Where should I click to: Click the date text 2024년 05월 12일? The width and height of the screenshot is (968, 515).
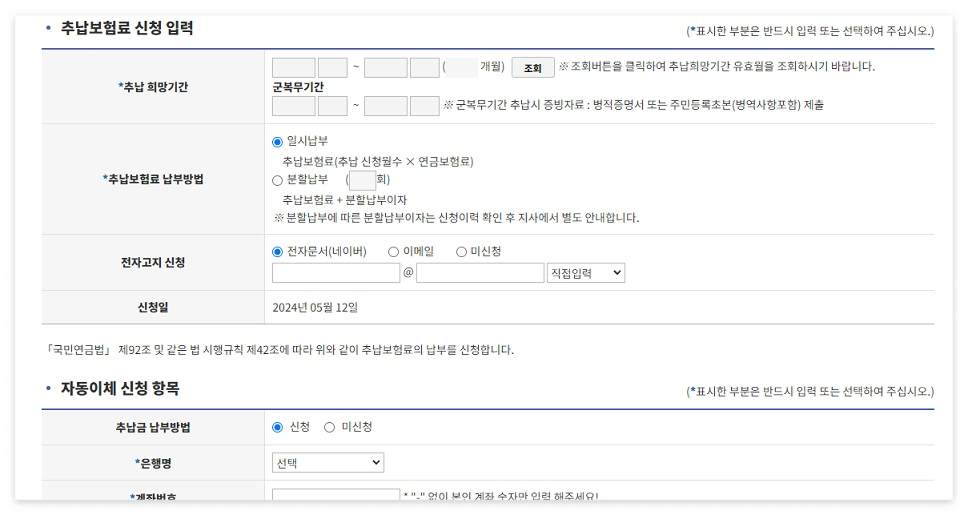click(315, 308)
